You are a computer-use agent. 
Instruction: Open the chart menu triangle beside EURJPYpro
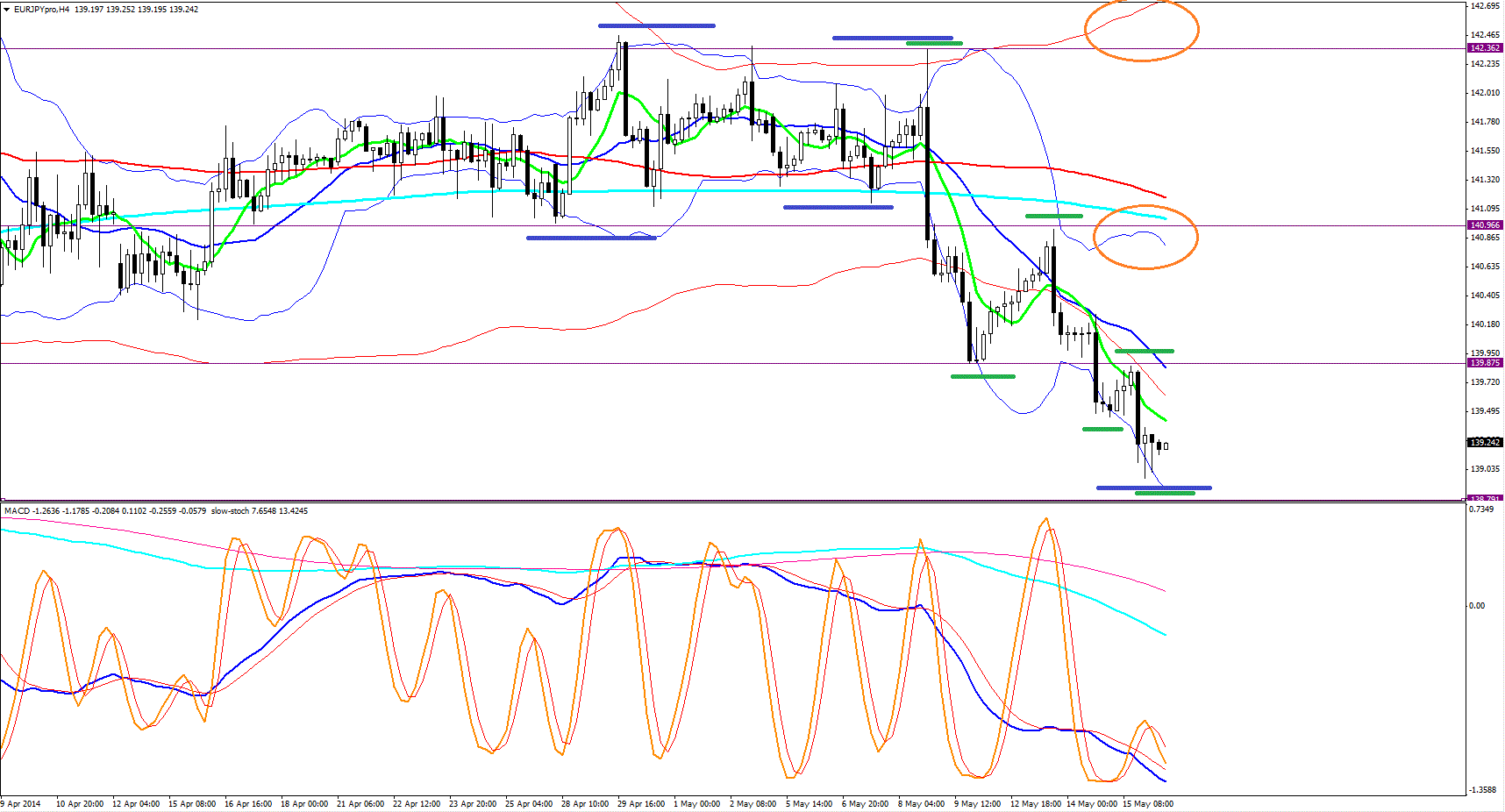[x=7, y=10]
